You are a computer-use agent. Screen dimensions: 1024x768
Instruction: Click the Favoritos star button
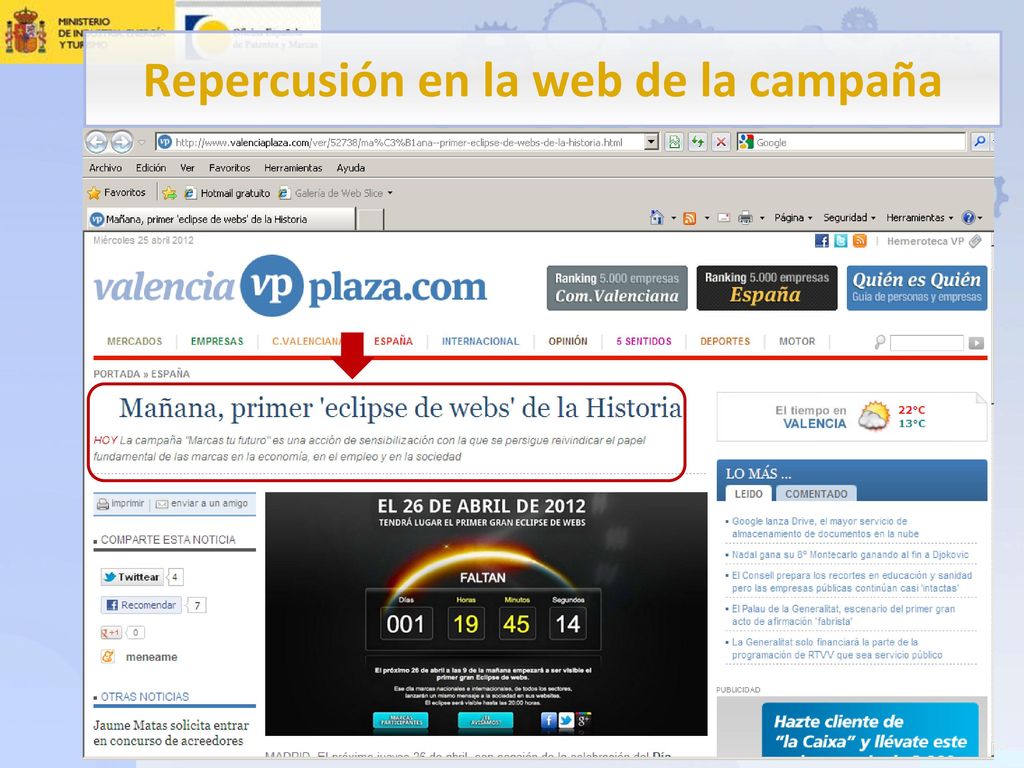tap(116, 193)
